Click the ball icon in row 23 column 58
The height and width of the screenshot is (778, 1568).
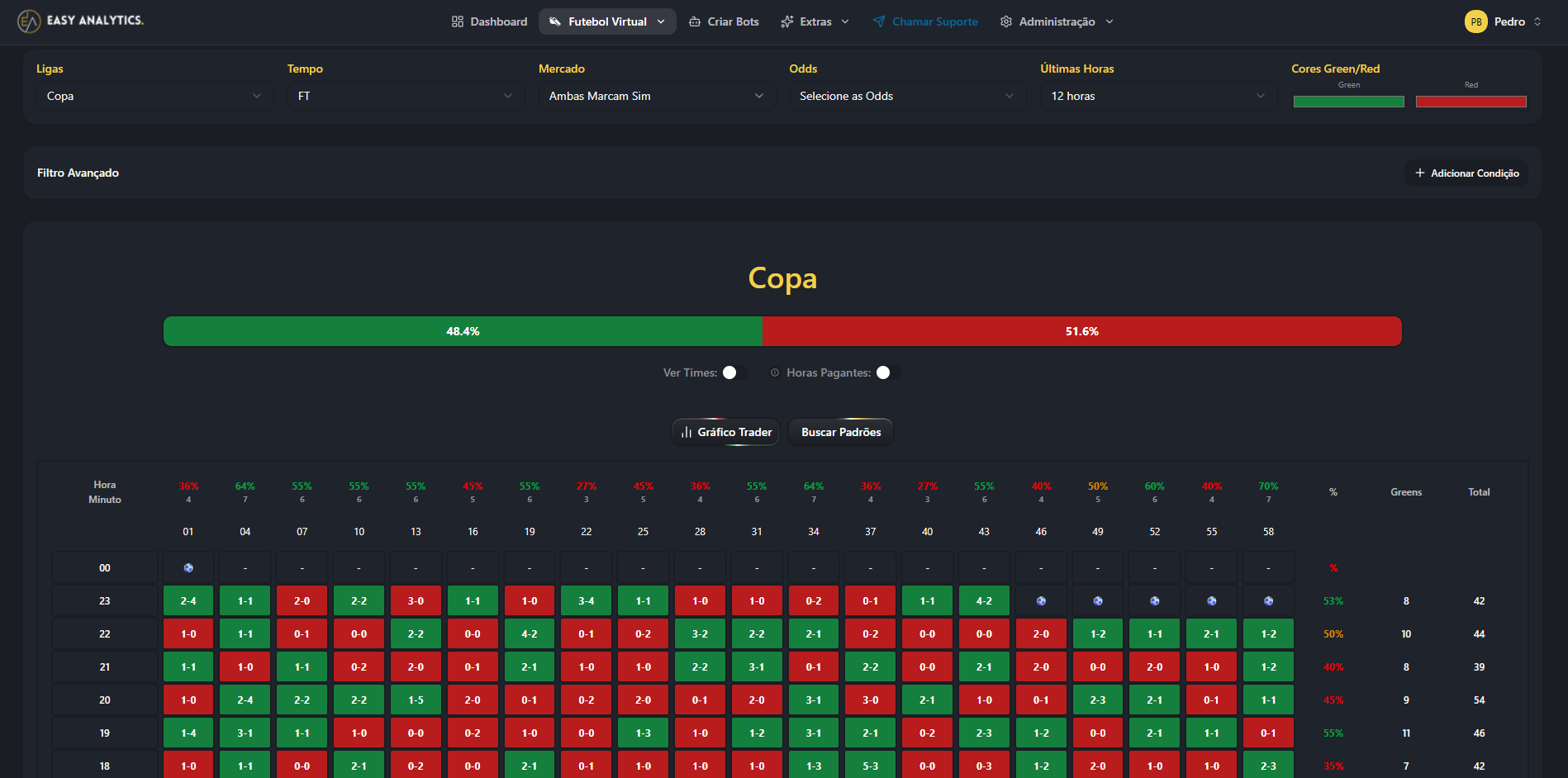1269,601
